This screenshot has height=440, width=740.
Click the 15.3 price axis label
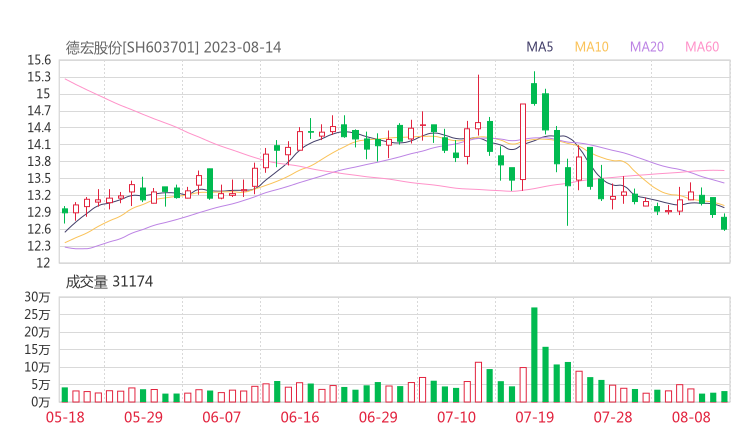39,77
